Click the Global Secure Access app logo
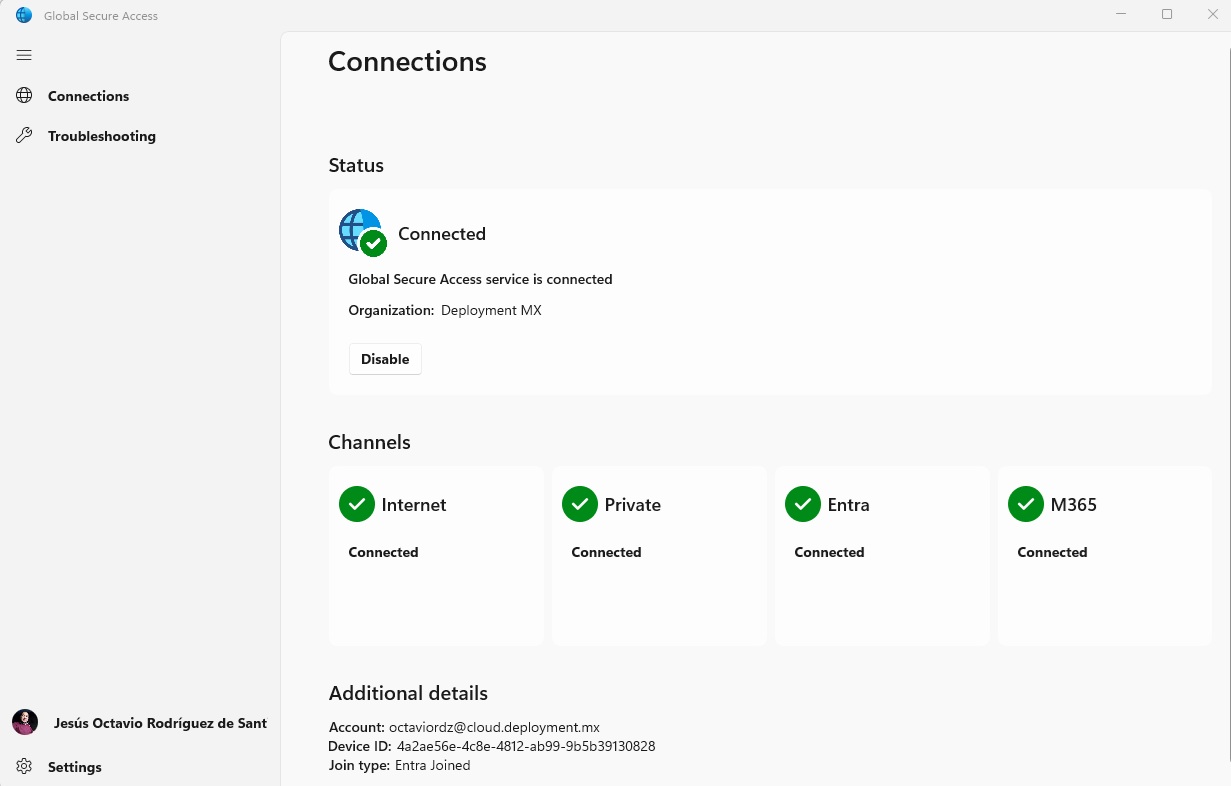This screenshot has width=1231, height=786. pos(24,15)
